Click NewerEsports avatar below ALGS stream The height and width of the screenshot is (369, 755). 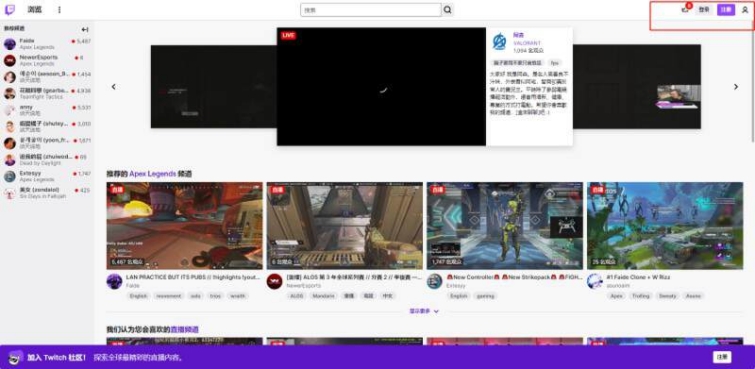pos(274,281)
